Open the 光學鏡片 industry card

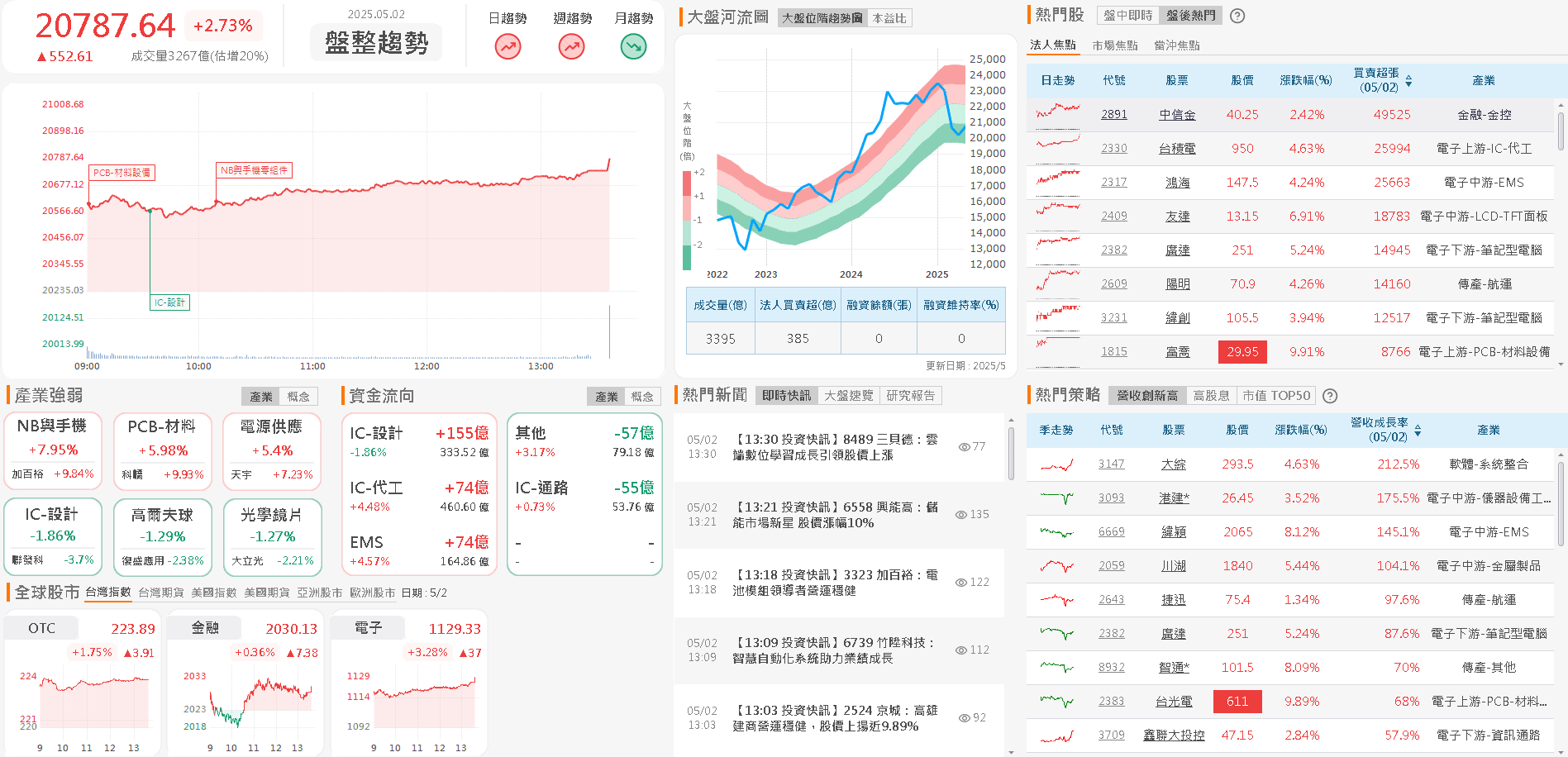coord(272,537)
